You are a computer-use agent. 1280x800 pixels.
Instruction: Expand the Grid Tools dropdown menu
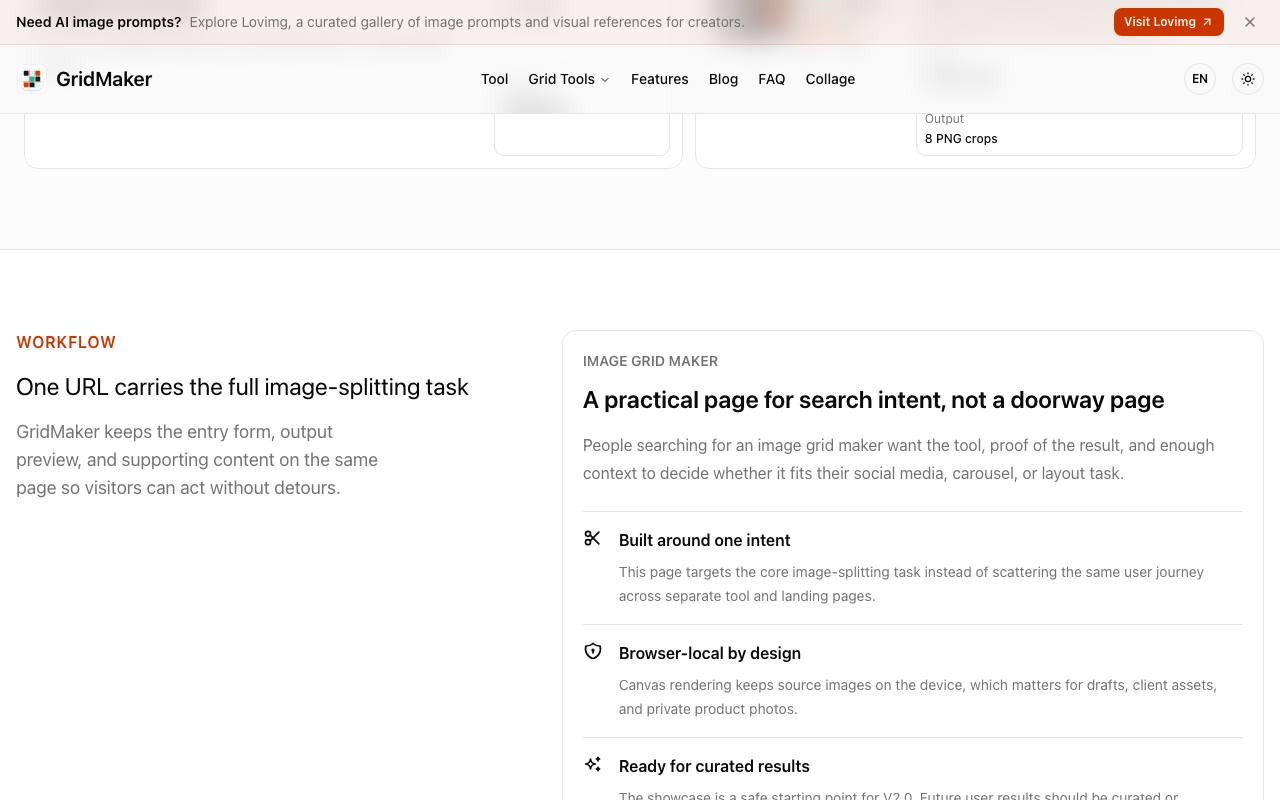coord(569,79)
